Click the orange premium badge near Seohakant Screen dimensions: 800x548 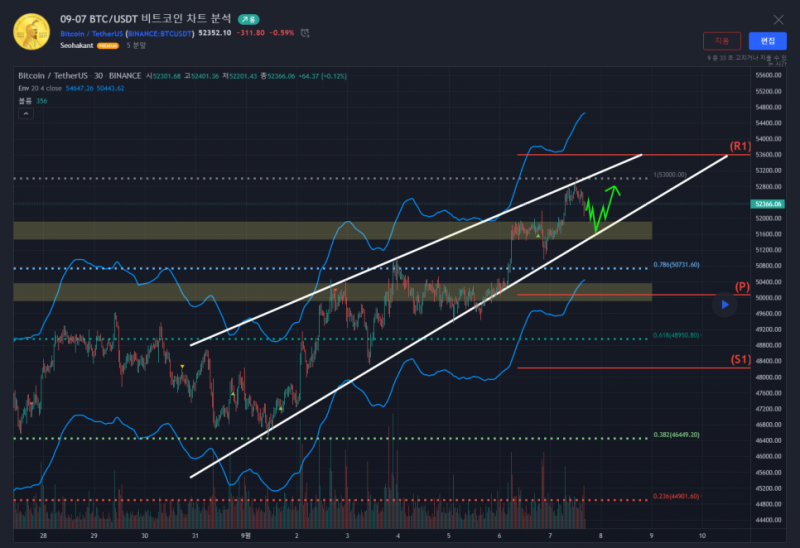point(108,46)
